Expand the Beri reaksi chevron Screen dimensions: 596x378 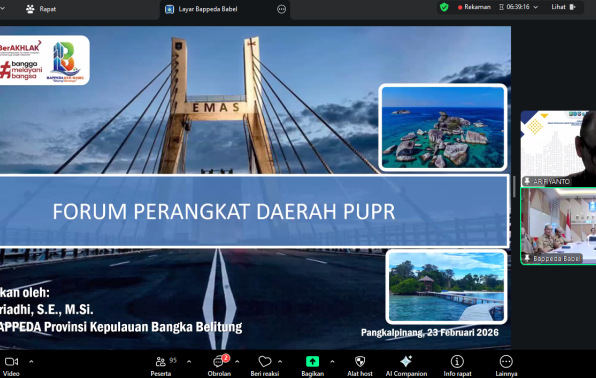point(280,361)
